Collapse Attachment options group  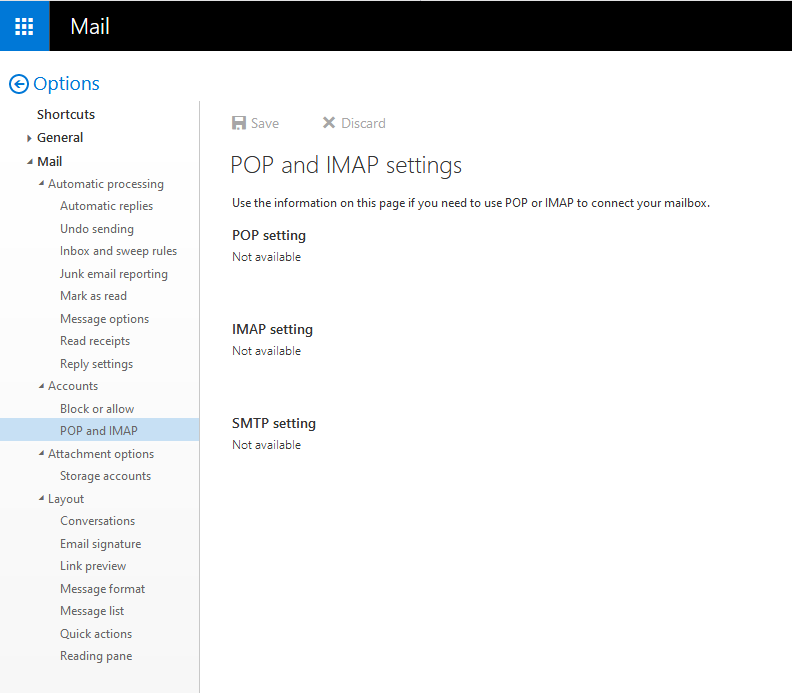[x=41, y=454]
